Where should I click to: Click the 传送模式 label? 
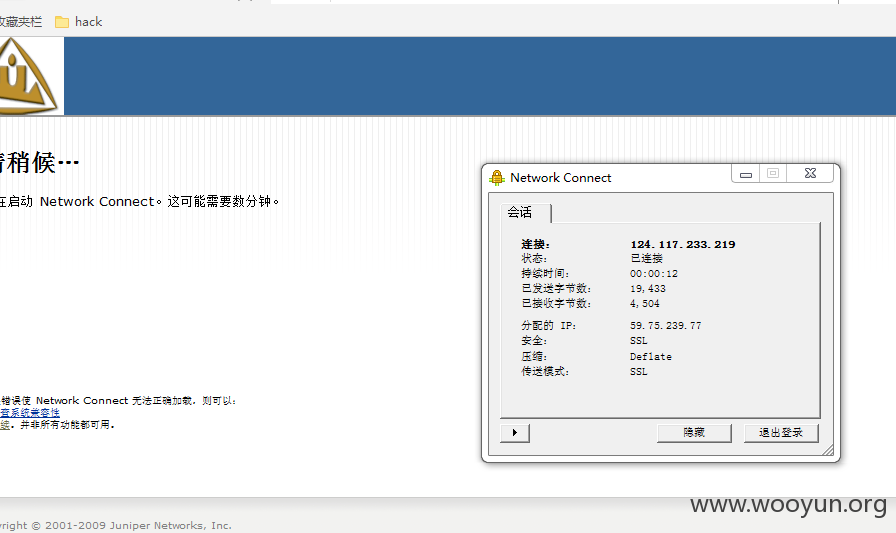(x=545, y=371)
